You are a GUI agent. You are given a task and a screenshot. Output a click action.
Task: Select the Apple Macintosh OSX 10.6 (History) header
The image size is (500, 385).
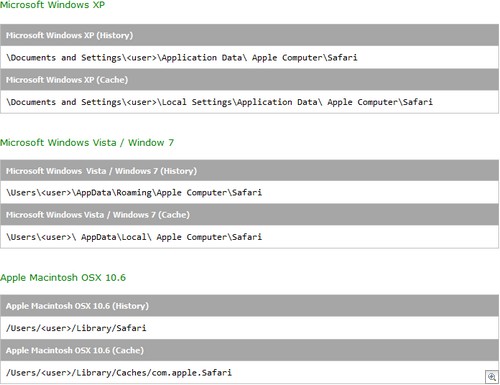(249, 306)
